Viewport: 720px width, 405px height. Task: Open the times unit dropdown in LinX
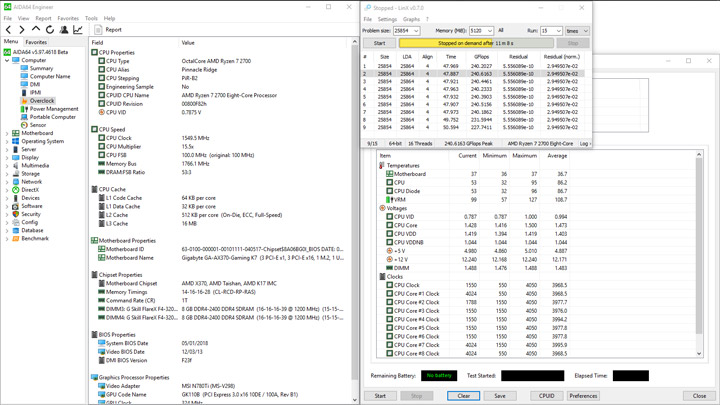click(x=585, y=31)
